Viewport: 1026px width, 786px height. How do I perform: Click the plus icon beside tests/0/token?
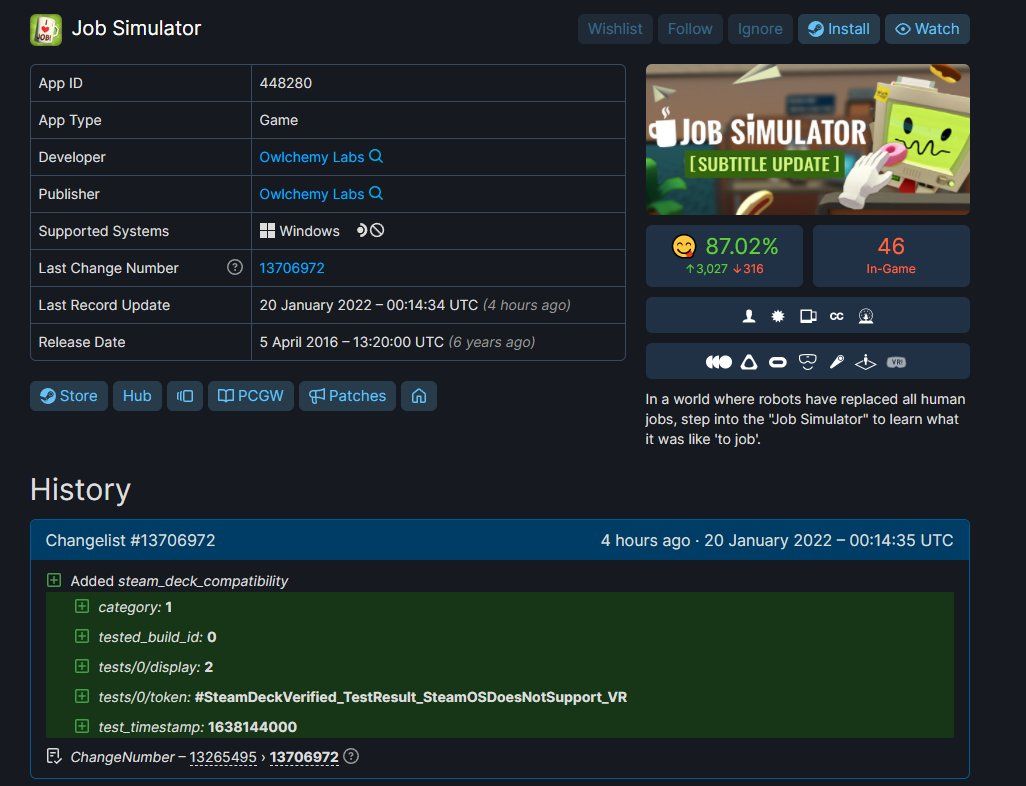tap(82, 696)
